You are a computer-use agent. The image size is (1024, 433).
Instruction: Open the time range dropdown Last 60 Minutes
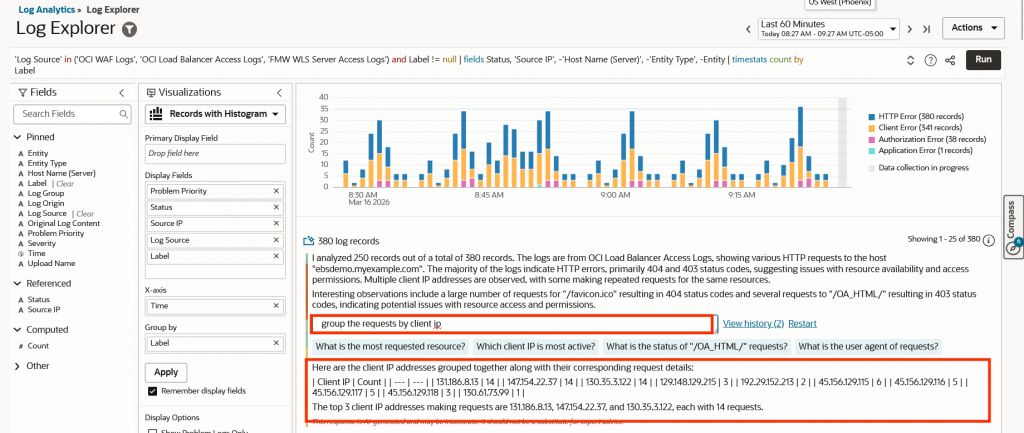tap(829, 29)
